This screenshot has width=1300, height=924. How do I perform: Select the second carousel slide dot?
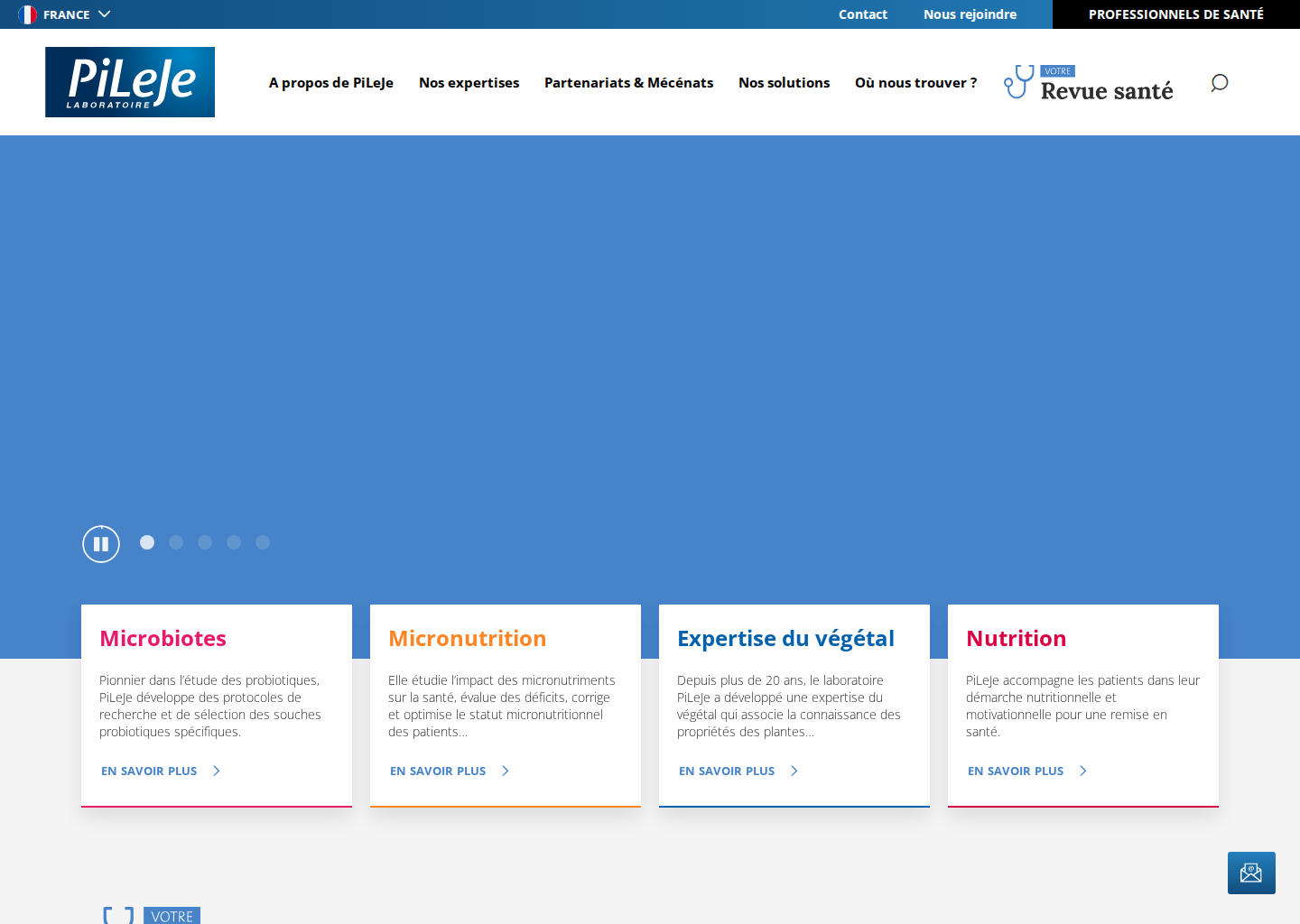(x=176, y=542)
